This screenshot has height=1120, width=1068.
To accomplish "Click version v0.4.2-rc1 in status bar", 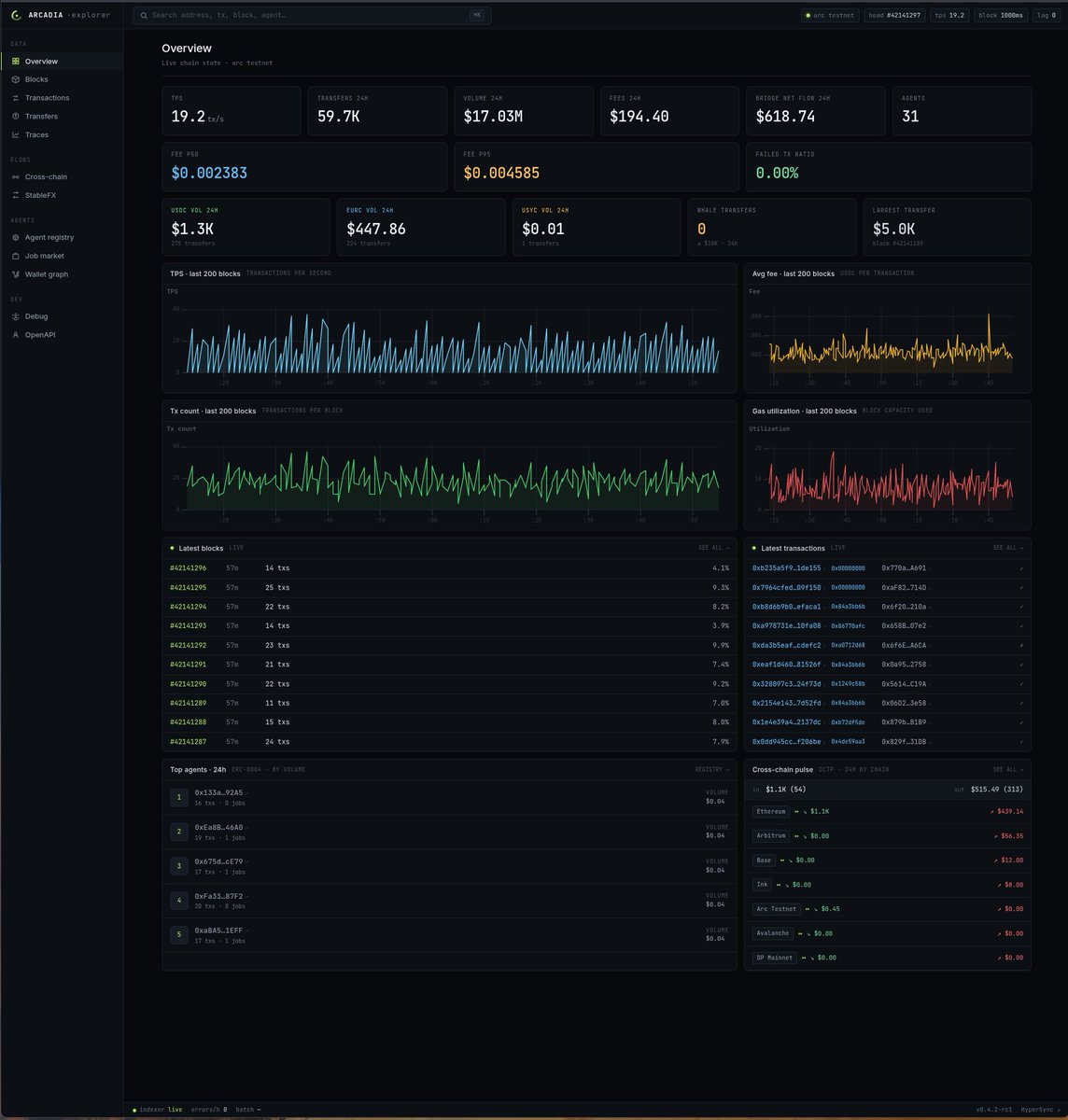I will (995, 1110).
